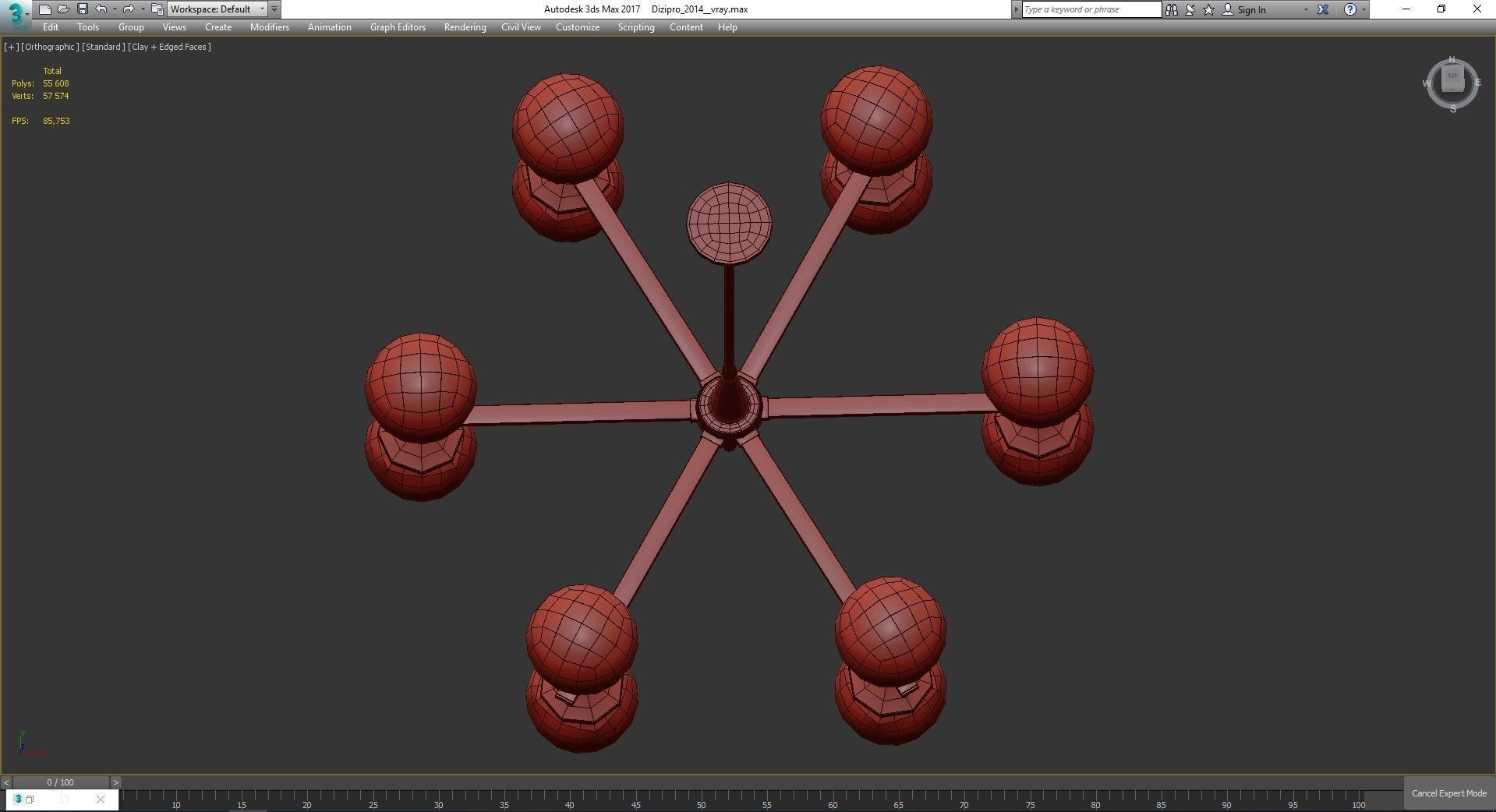Open the Undo history dropdown arrow
The height and width of the screenshot is (812, 1496).
(115, 9)
